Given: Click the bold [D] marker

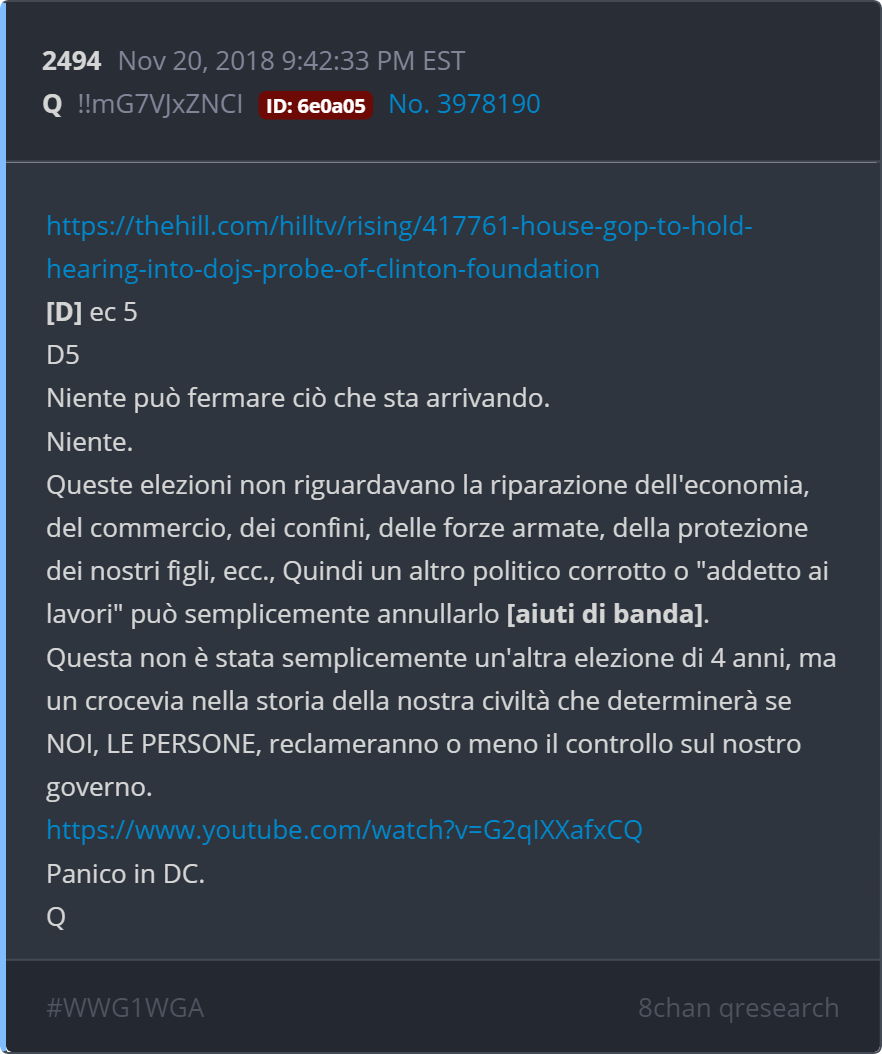Looking at the screenshot, I should (x=64, y=312).
